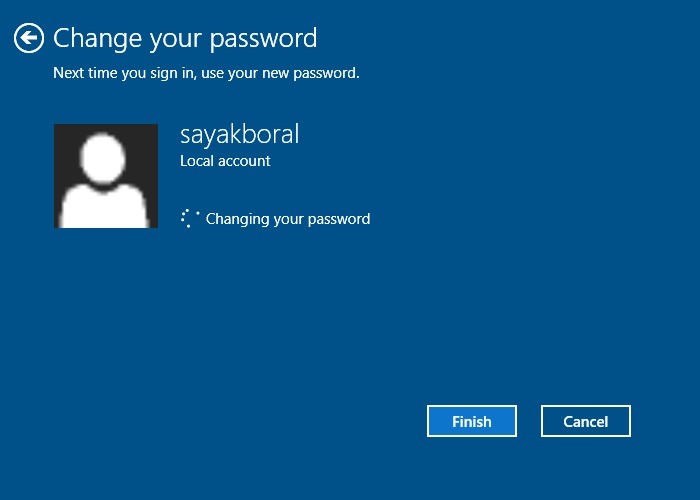Click the back arrow icon
The image size is (700, 500).
click(29, 38)
